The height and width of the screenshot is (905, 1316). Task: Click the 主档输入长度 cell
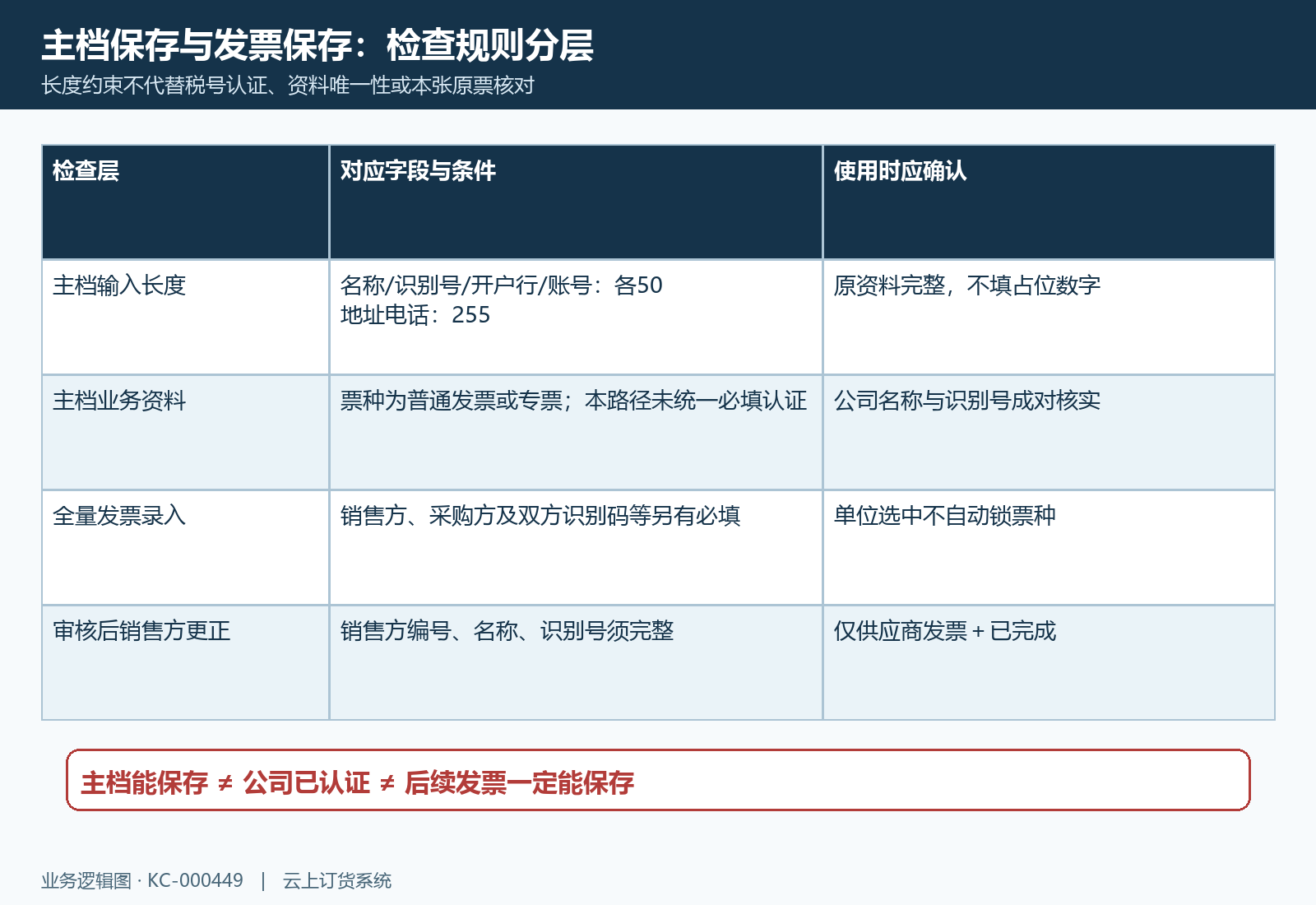point(186,318)
